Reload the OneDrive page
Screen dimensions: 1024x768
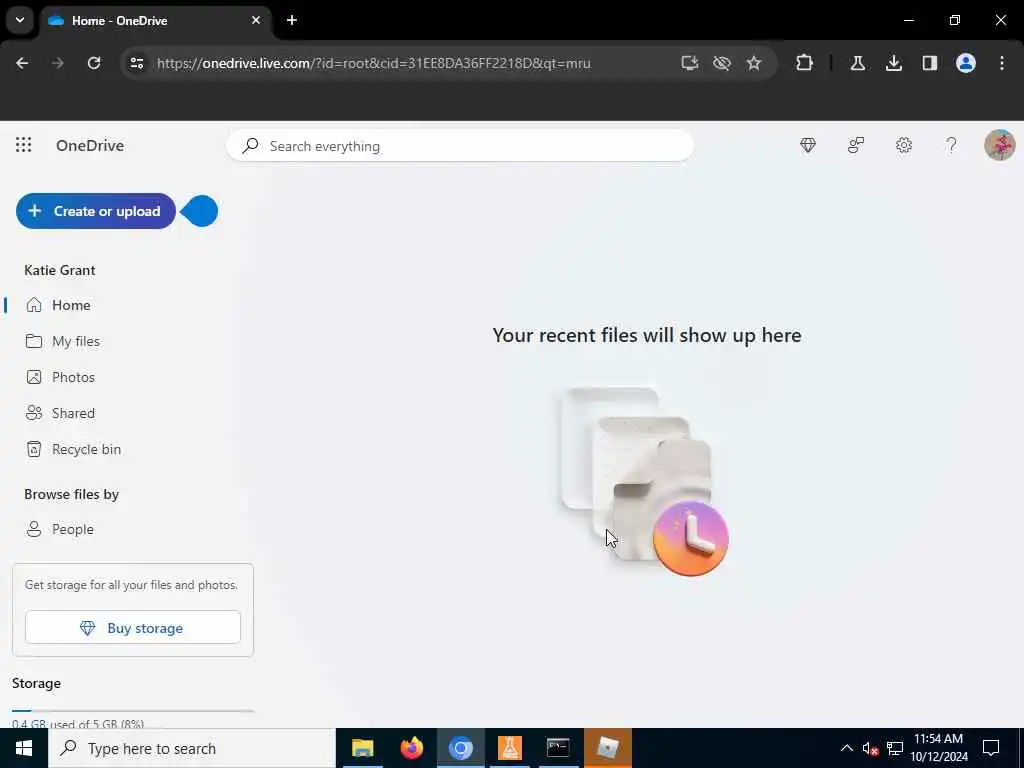click(94, 63)
